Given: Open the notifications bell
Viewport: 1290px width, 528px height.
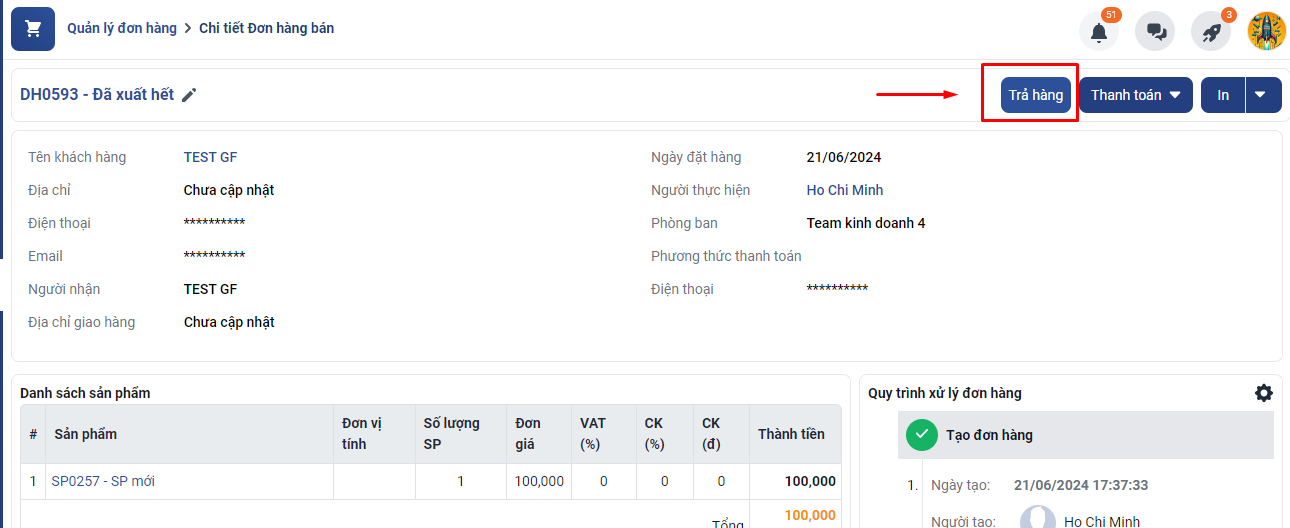Looking at the screenshot, I should click(1099, 32).
